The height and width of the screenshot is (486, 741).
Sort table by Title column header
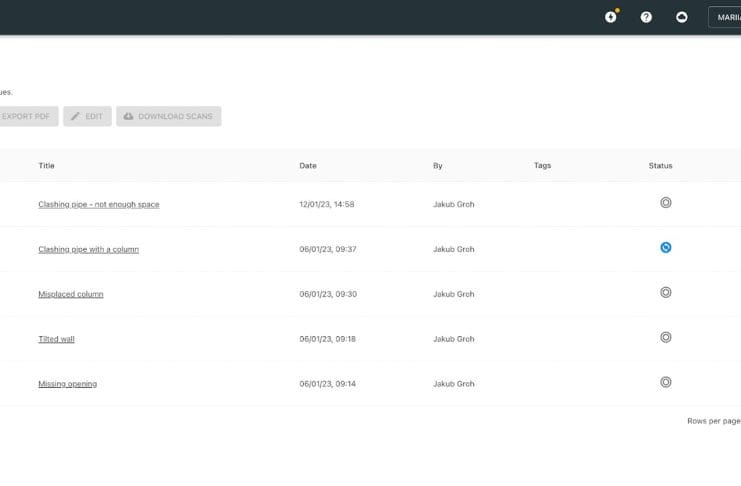[46, 166]
